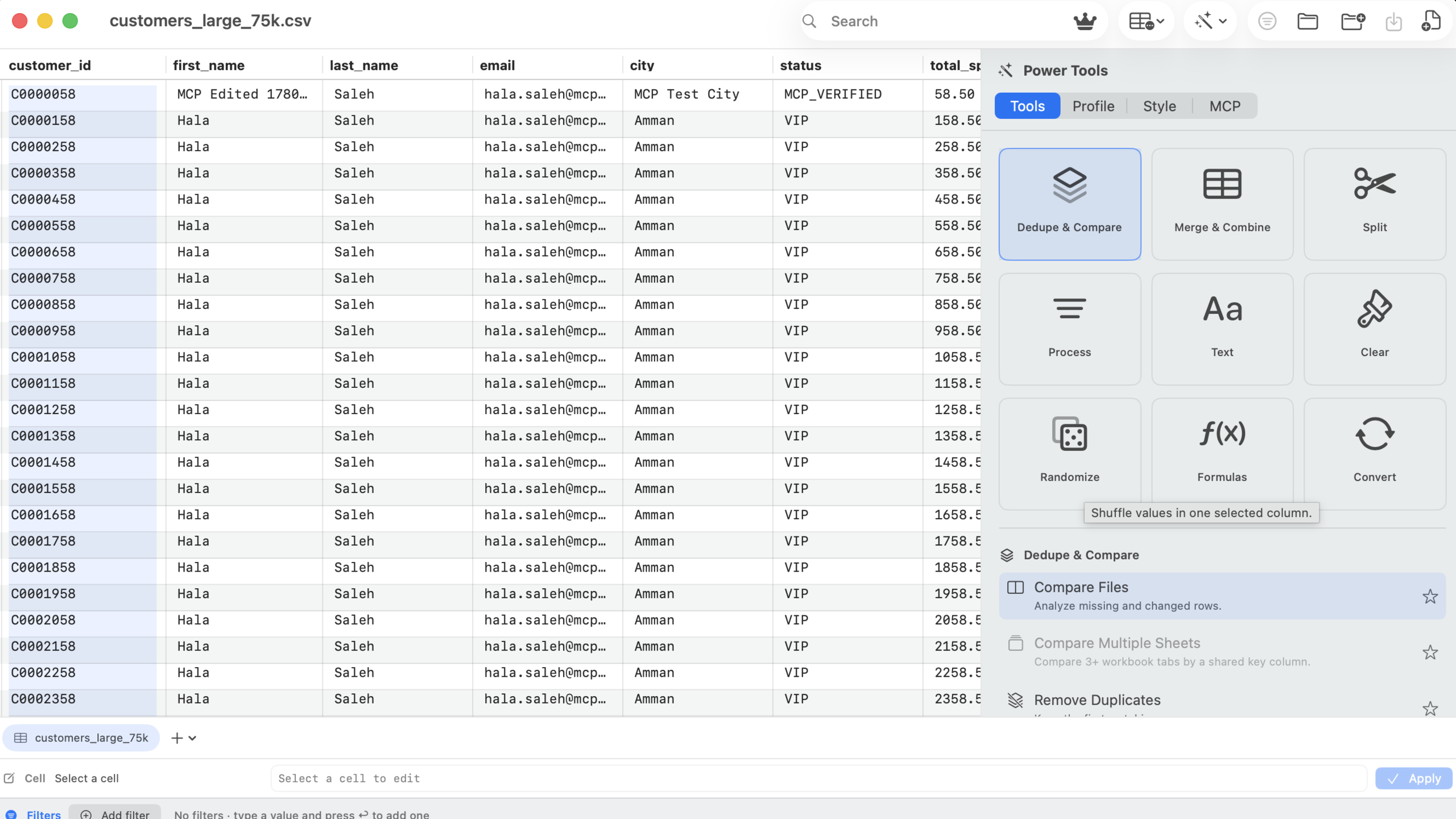The width and height of the screenshot is (1456, 819).
Task: Favorite Compare Files with its star
Action: click(1430, 597)
